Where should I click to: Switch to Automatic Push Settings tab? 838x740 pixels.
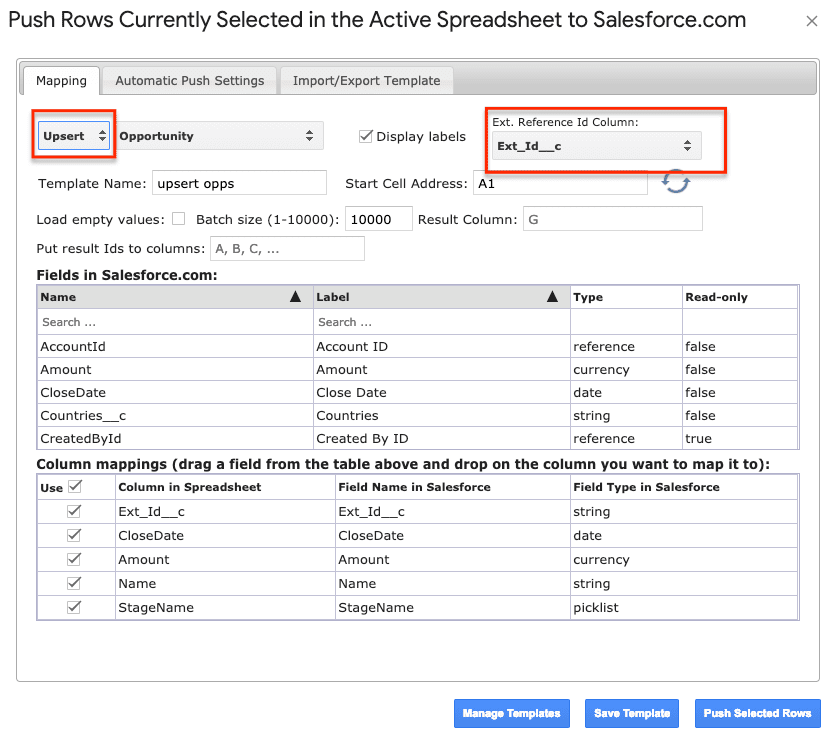point(190,81)
